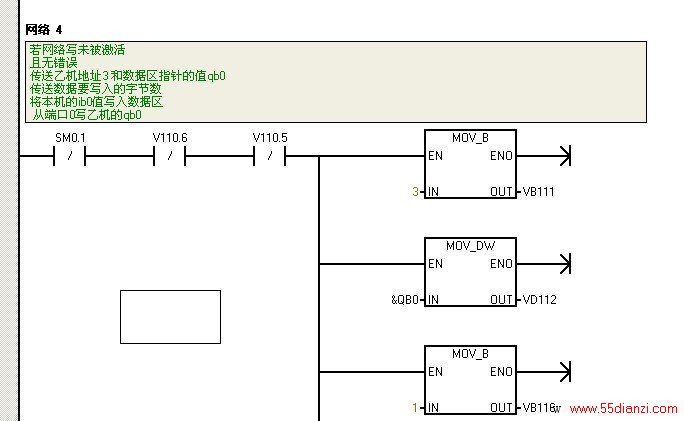Click the &QB0 input operand
The width and height of the screenshot is (684, 421).
pos(405,300)
